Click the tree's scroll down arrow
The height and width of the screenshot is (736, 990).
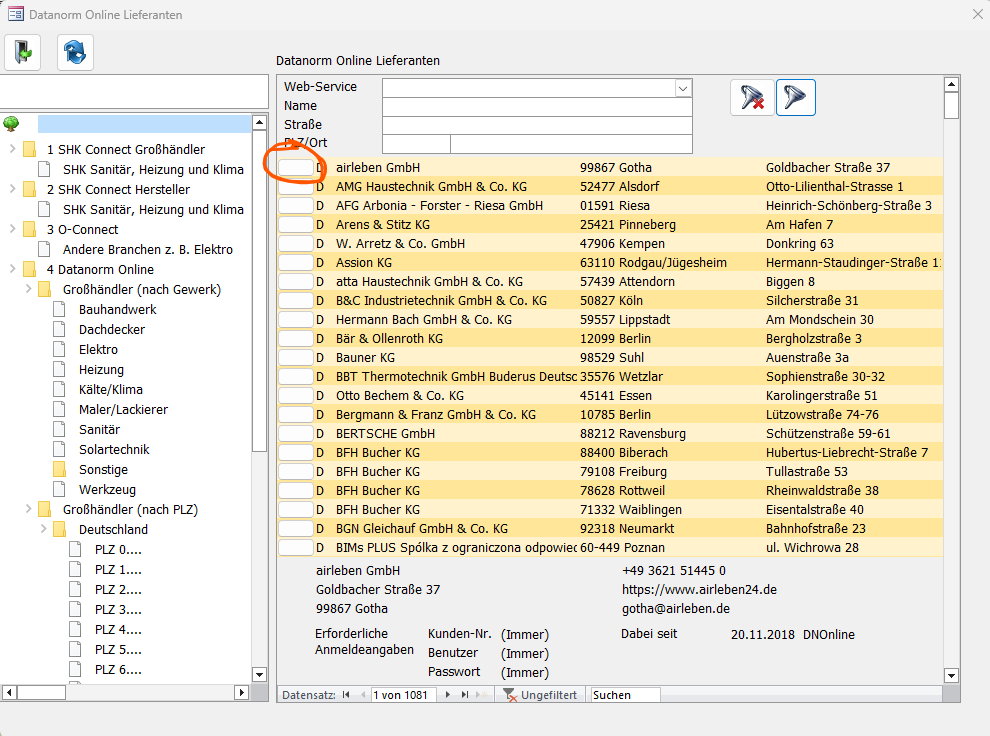click(259, 674)
